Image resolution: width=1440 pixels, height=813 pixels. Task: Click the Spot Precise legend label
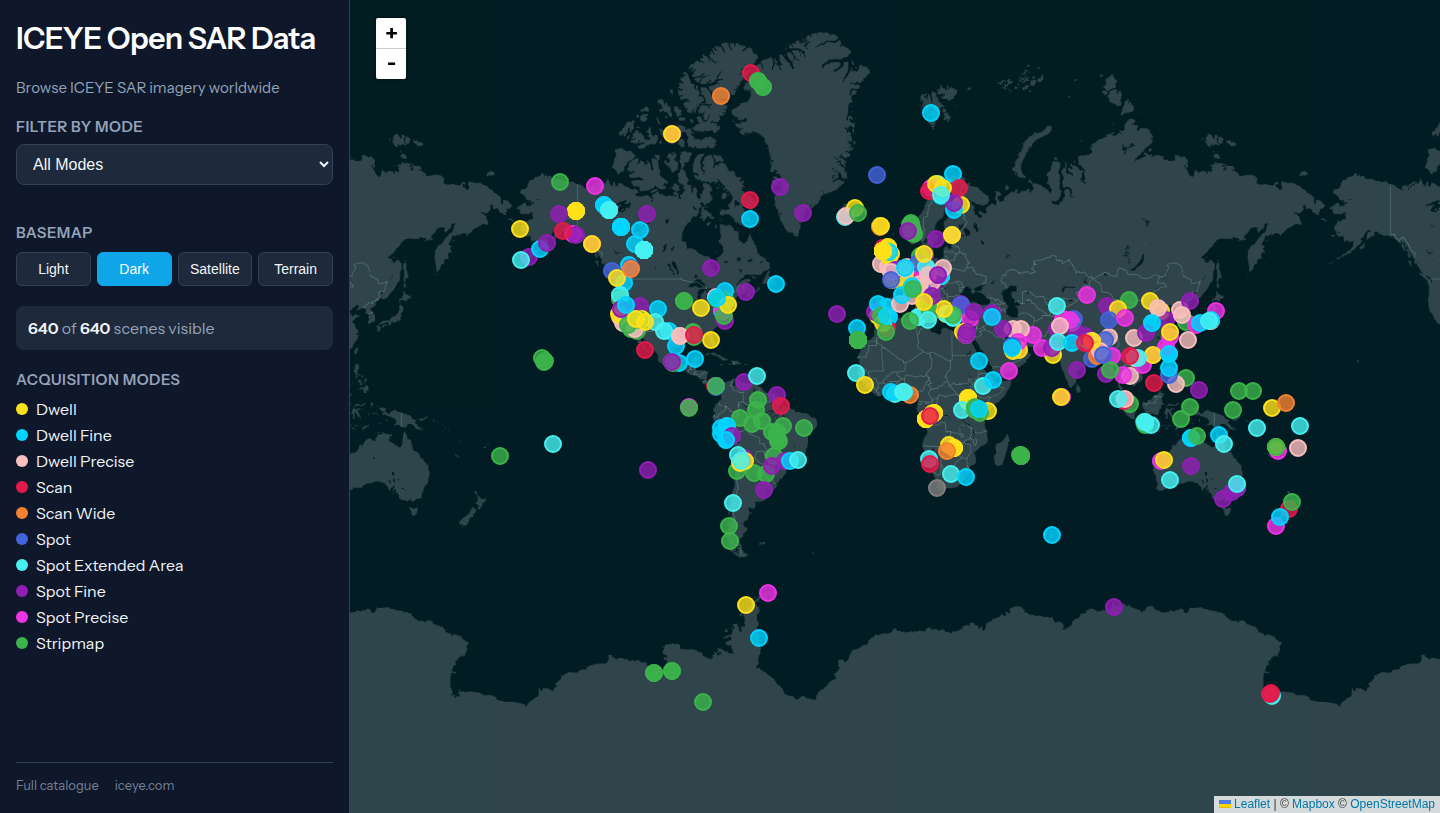pyautogui.click(x=82, y=618)
